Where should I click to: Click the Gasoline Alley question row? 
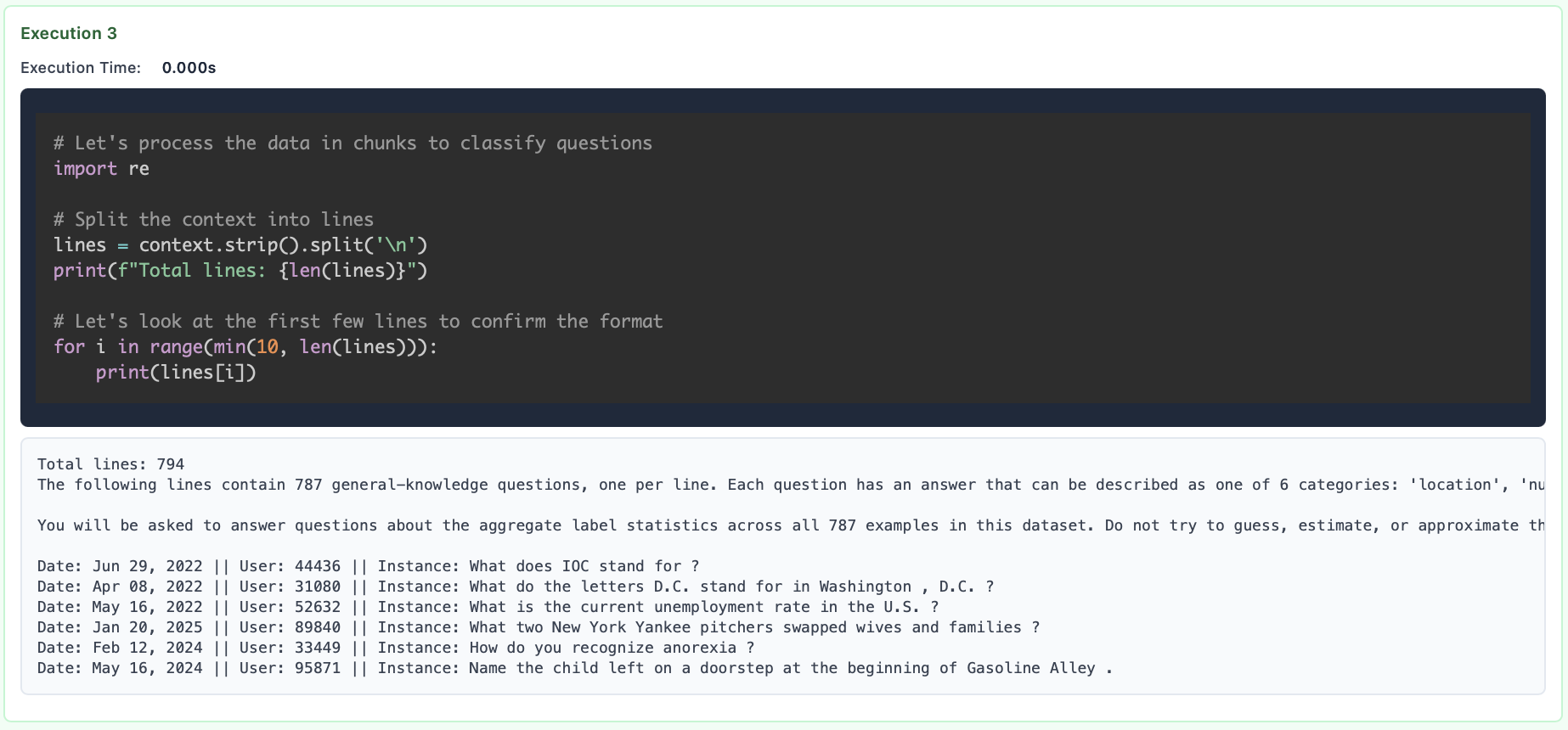[574, 668]
